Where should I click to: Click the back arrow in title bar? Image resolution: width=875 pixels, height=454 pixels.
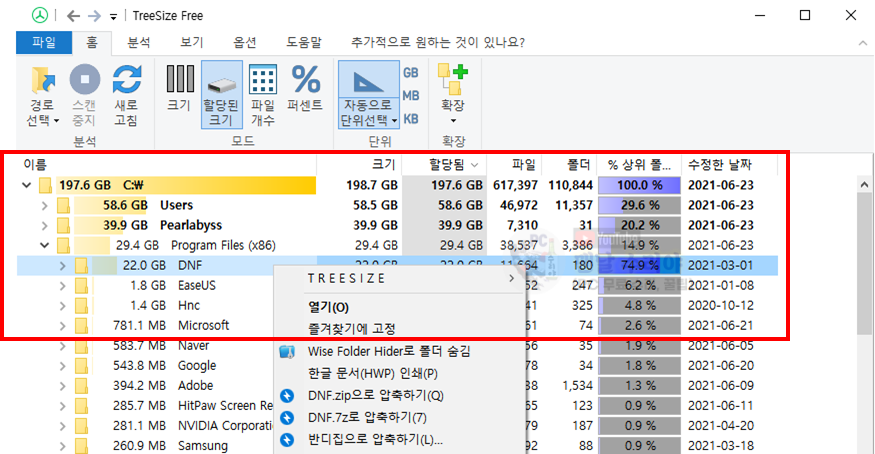click(x=73, y=16)
